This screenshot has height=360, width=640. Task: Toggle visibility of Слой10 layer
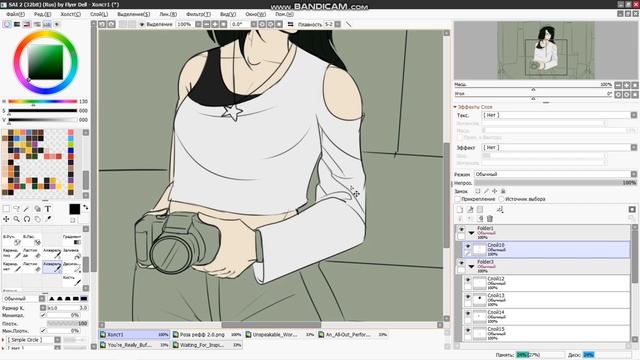click(x=468, y=246)
